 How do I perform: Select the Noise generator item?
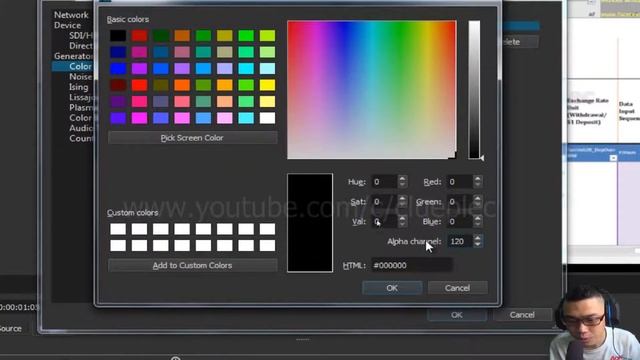80,77
